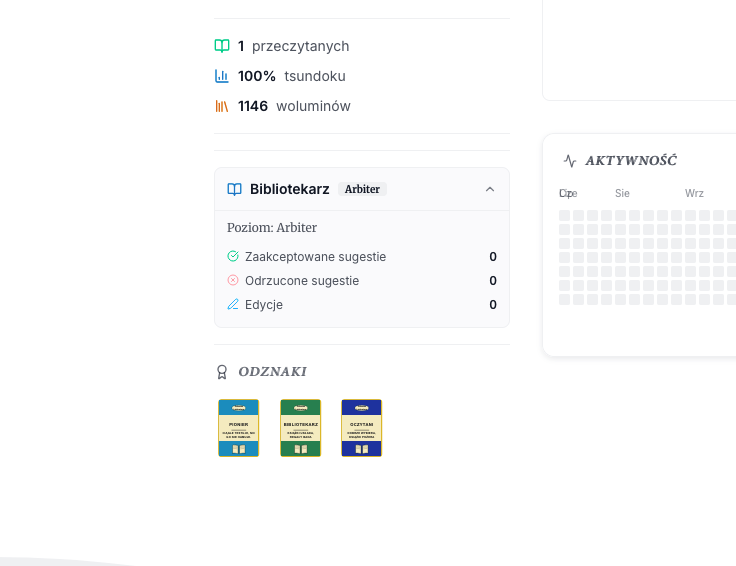Click the 'Zaakceptowane sugestie' label
This screenshot has width=736, height=566.
pos(315,257)
